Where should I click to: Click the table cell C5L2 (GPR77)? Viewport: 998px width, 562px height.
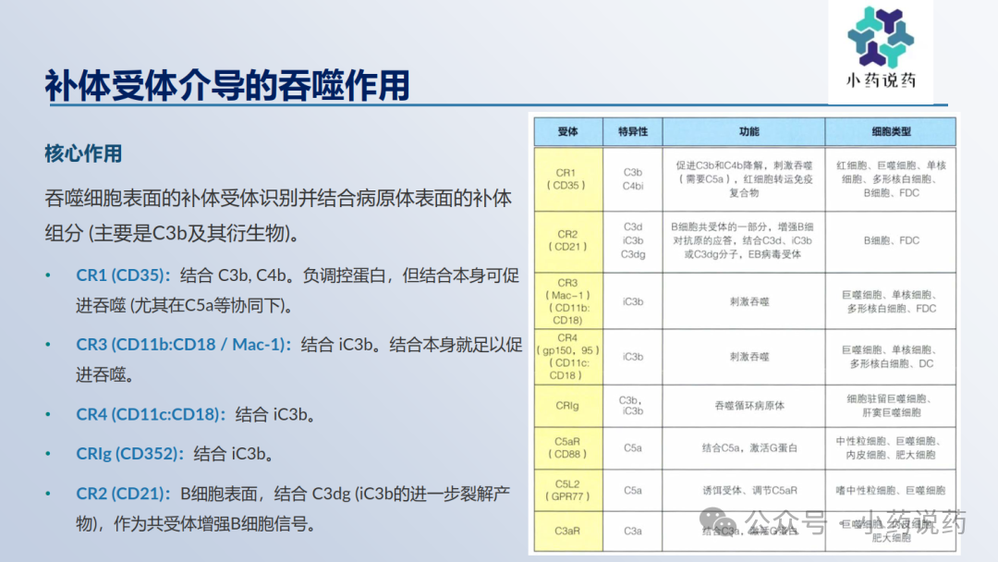click(568, 490)
